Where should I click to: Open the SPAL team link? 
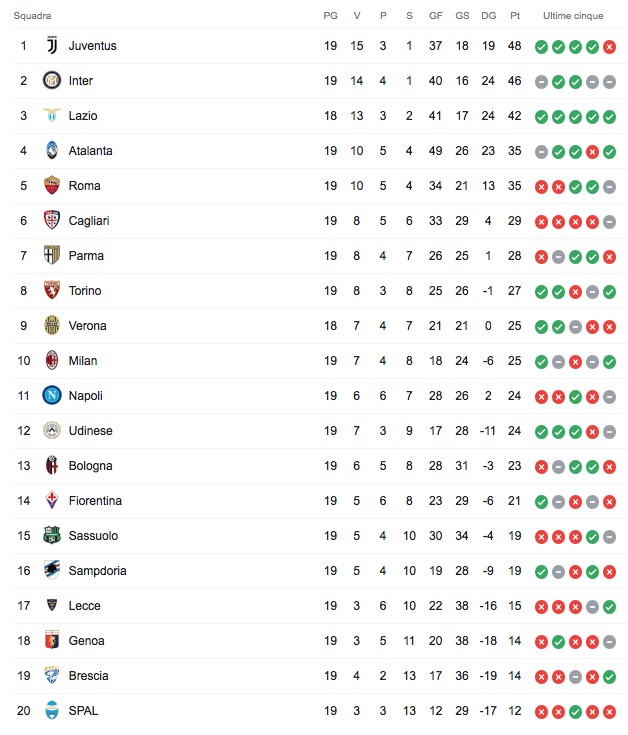coord(83,711)
